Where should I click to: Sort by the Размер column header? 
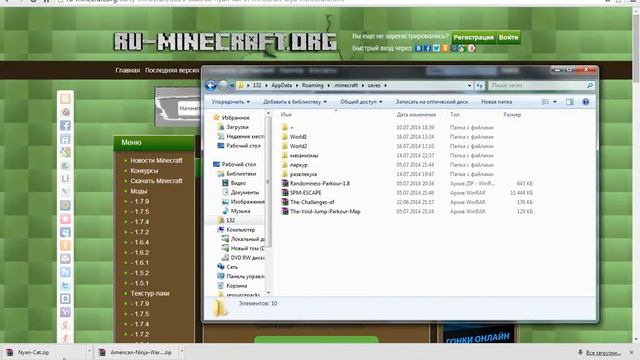512,115
